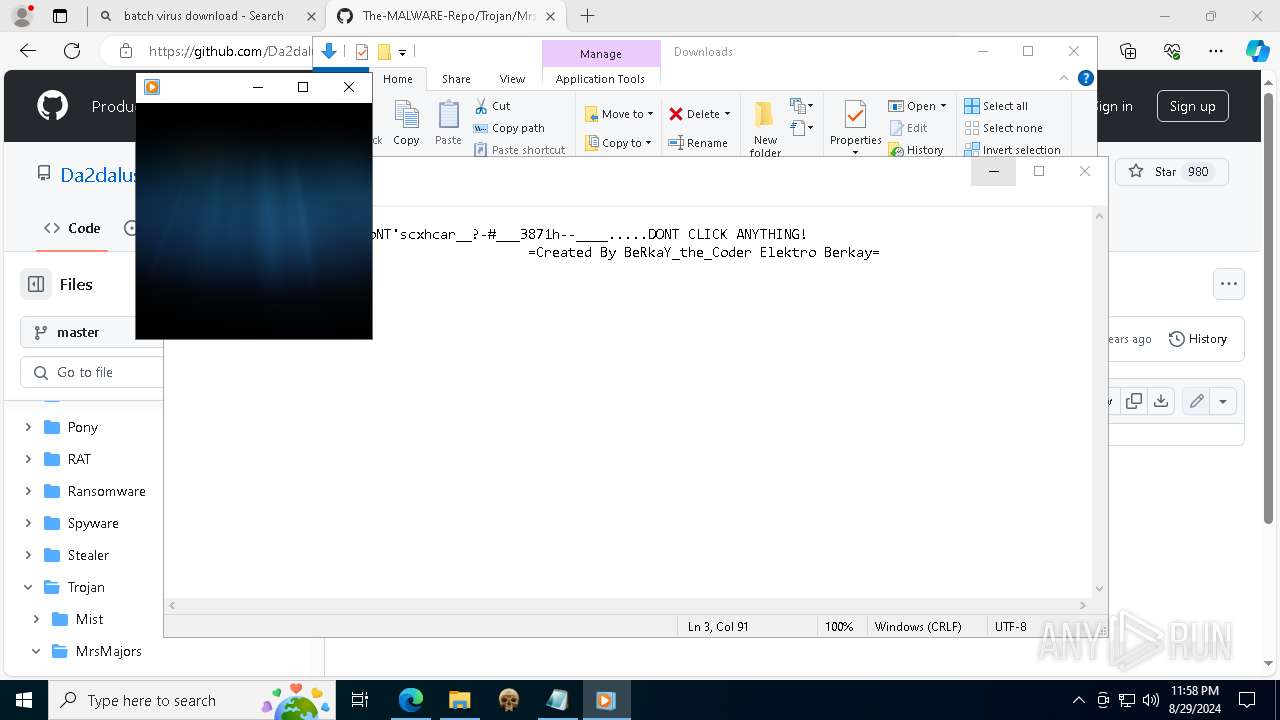Screen dimensions: 1280x720
Task: Create a New folder from Explorer ribbon
Action: [x=765, y=128]
